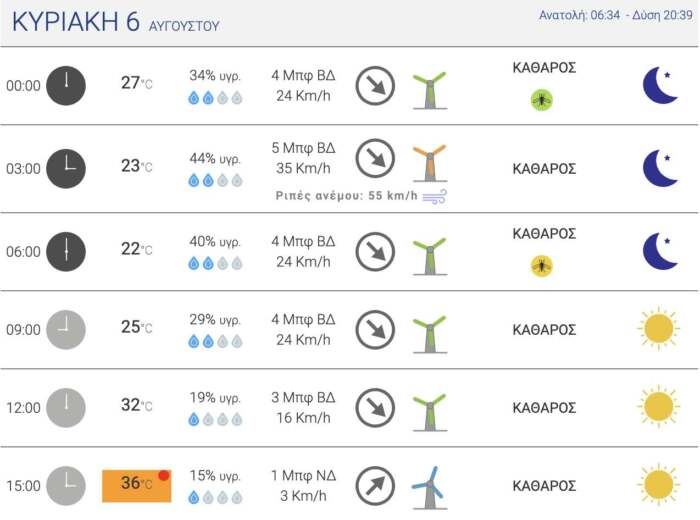Click the wind direction arrow at 09:00

375,330
